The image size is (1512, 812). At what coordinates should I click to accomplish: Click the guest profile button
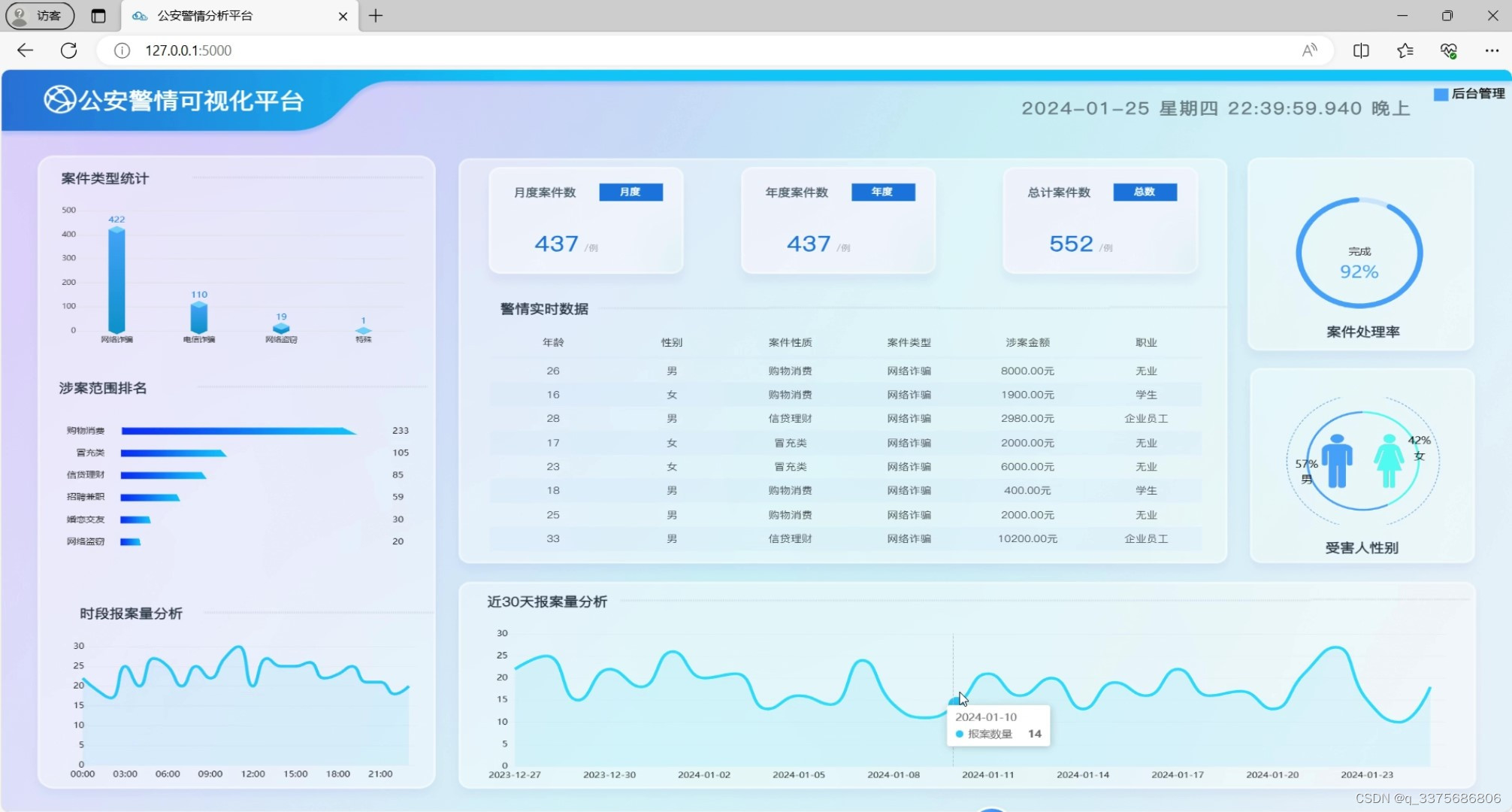click(x=40, y=16)
